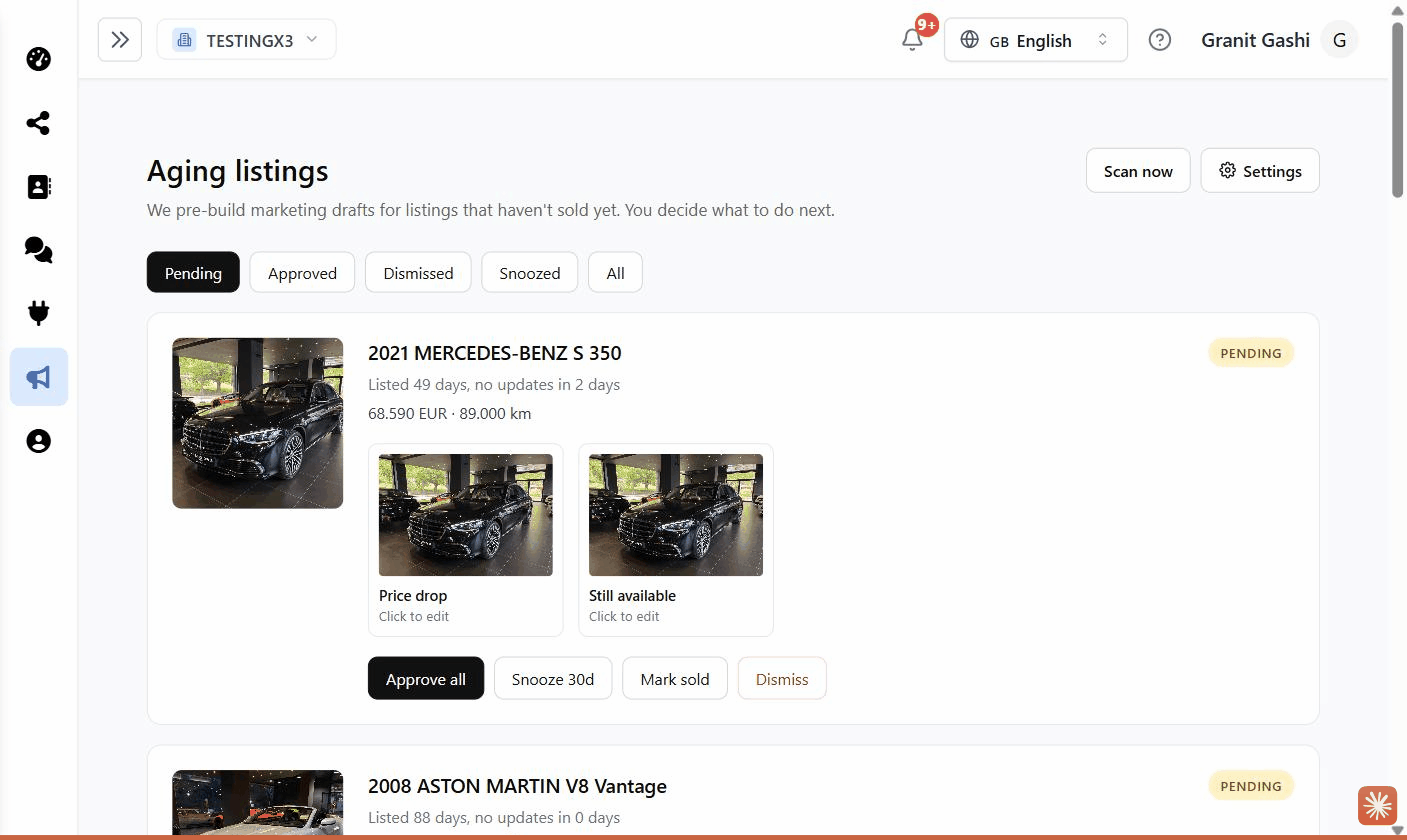Click Approve all for Mercedes-Benz S 350
The height and width of the screenshot is (840, 1407).
tap(426, 678)
